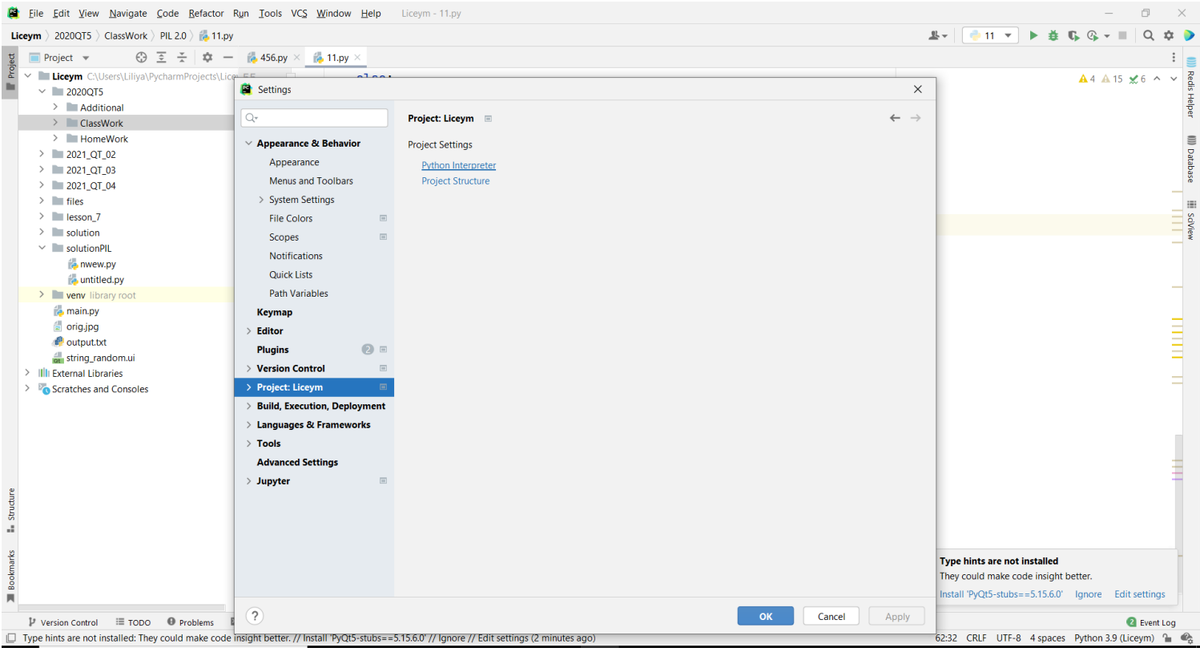Expand the Editor settings group
1200x648 pixels.
pyautogui.click(x=249, y=330)
